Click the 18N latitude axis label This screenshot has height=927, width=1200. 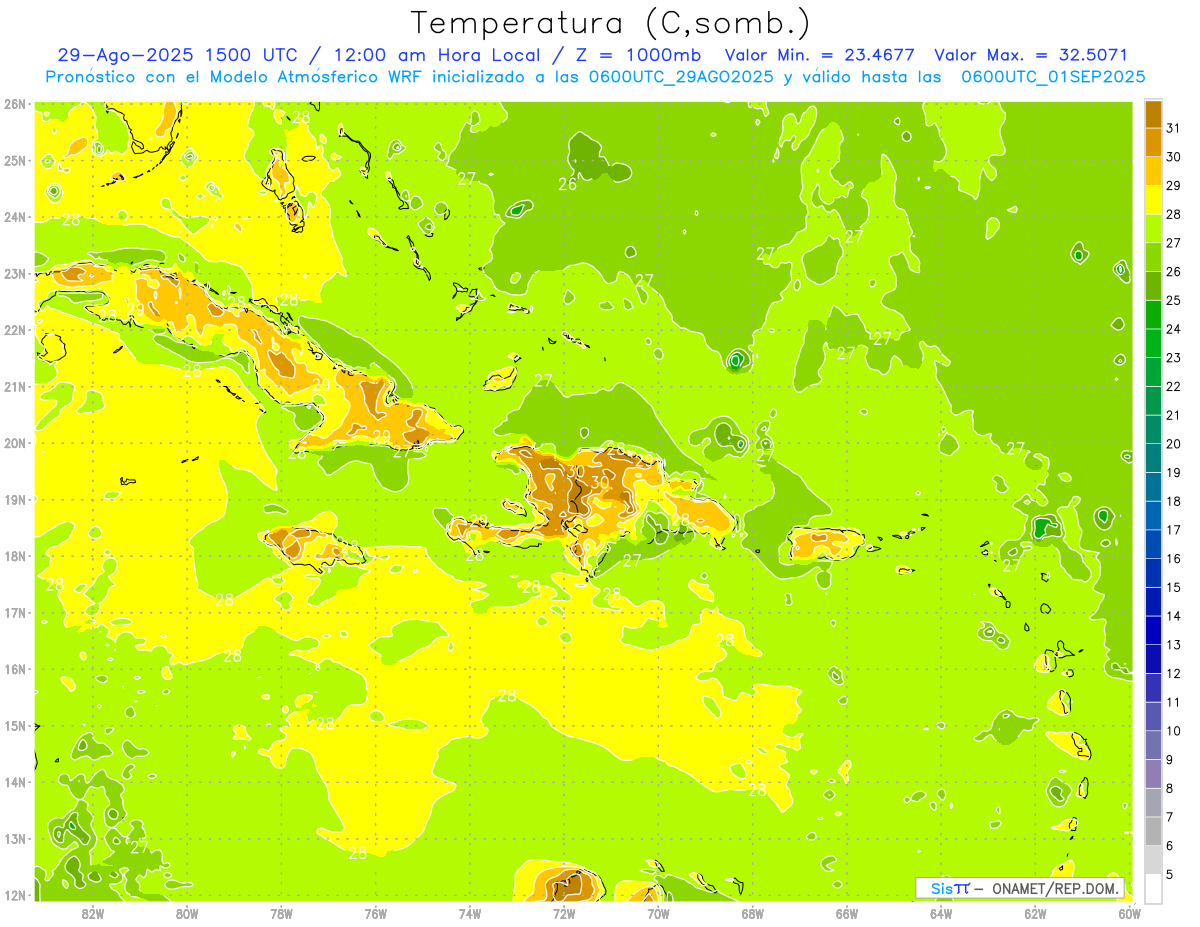click(15, 556)
